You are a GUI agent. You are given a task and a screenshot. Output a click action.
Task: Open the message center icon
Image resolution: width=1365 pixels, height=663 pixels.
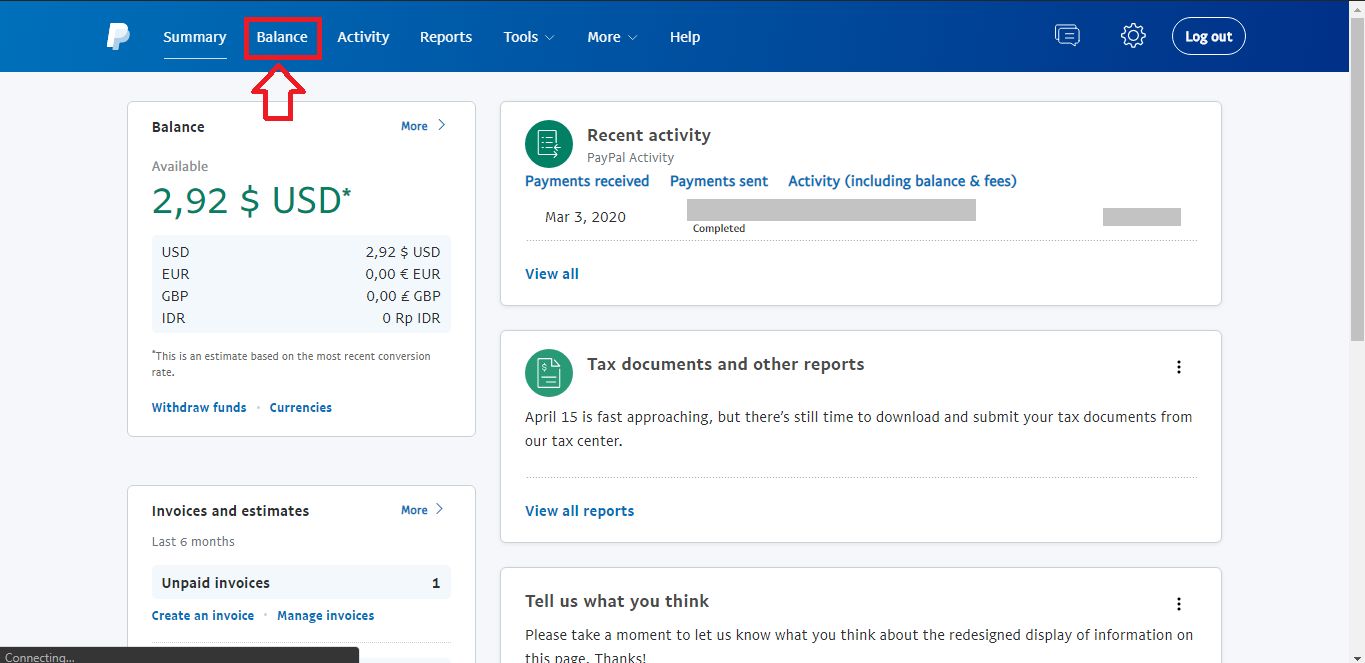[x=1067, y=36]
